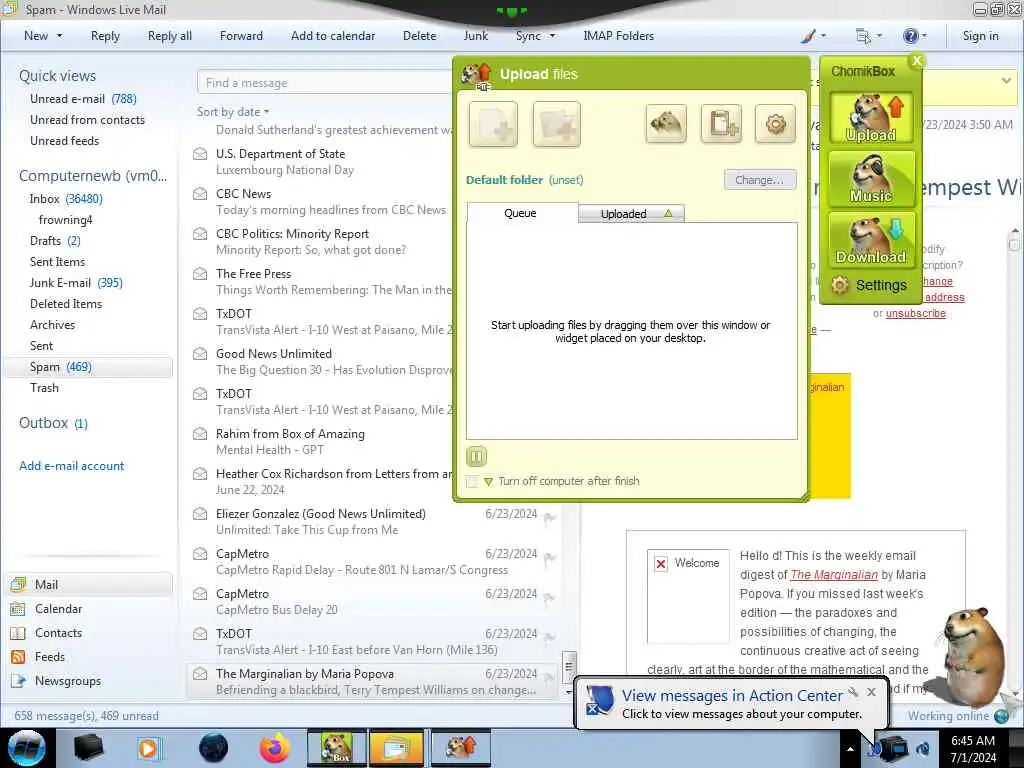Switch to the Queue tab

(520, 213)
